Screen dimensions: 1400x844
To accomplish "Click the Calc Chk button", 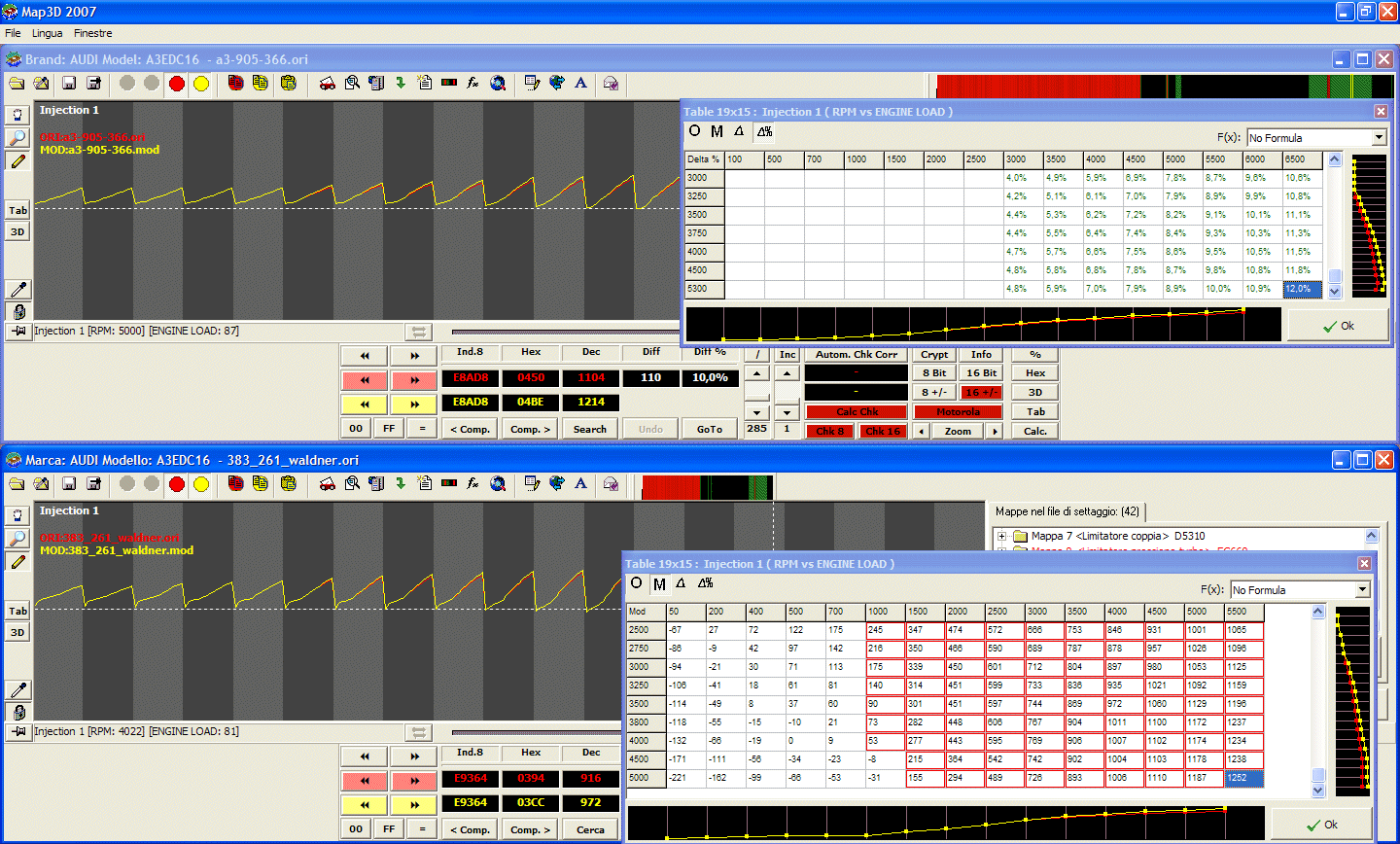I will click(856, 411).
